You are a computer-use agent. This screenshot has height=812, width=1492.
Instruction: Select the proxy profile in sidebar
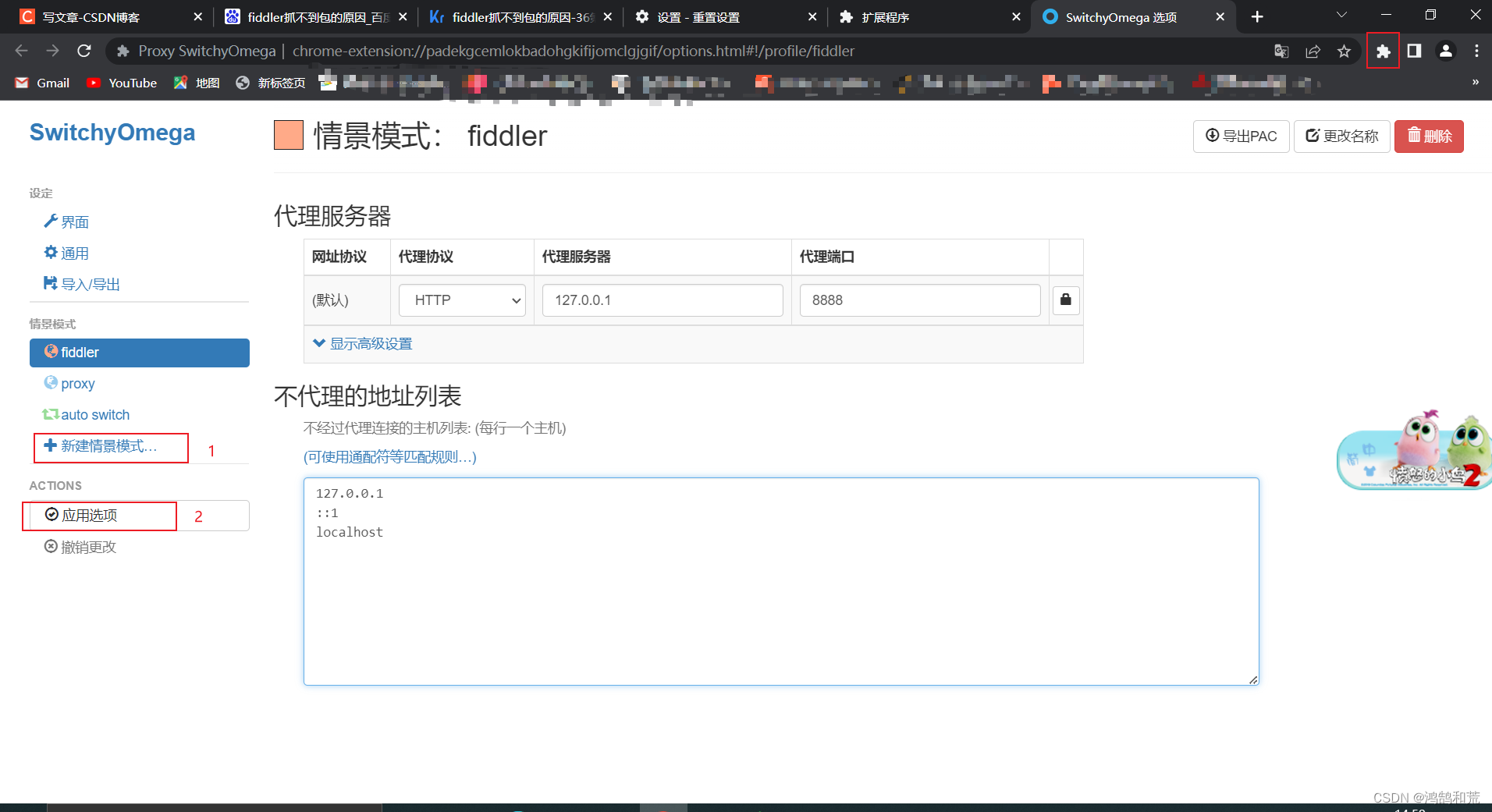pos(69,384)
